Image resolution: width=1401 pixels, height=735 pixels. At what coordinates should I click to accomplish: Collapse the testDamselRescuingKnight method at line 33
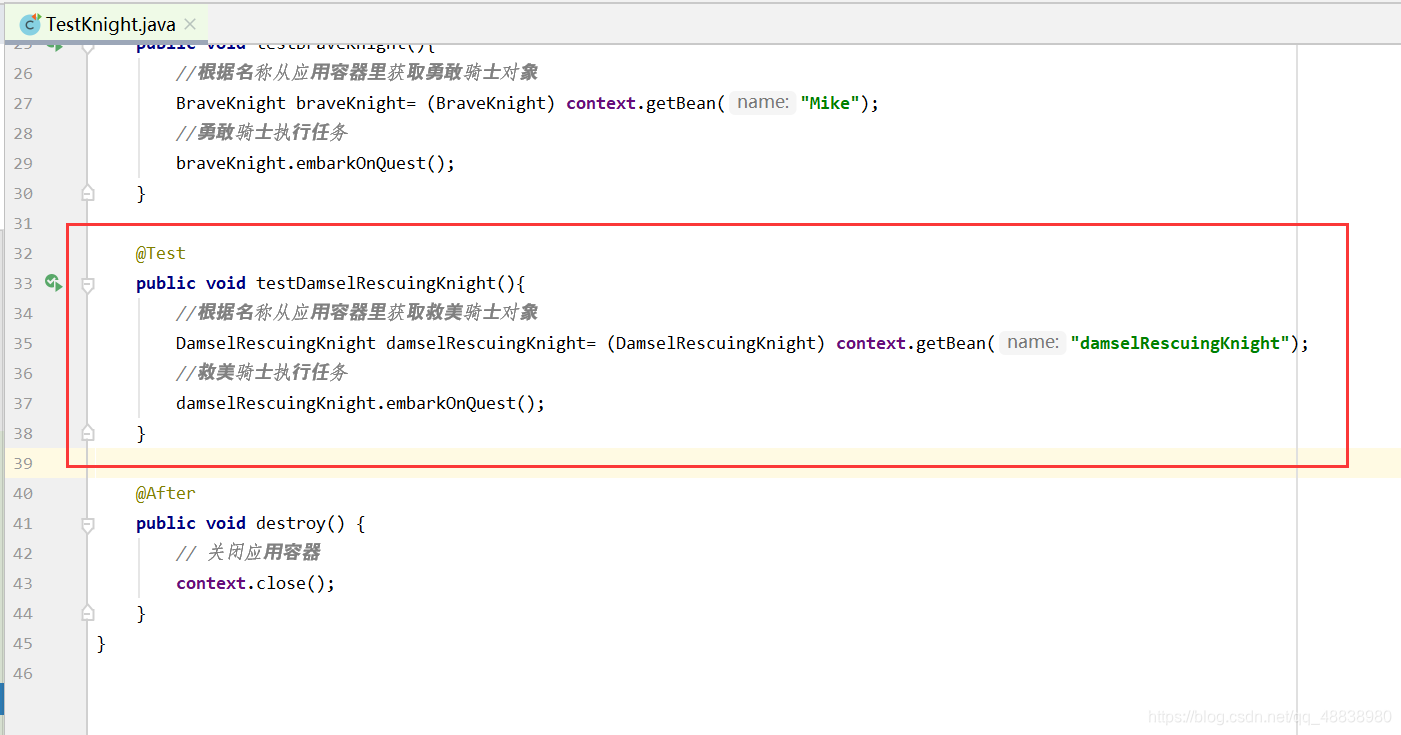88,284
